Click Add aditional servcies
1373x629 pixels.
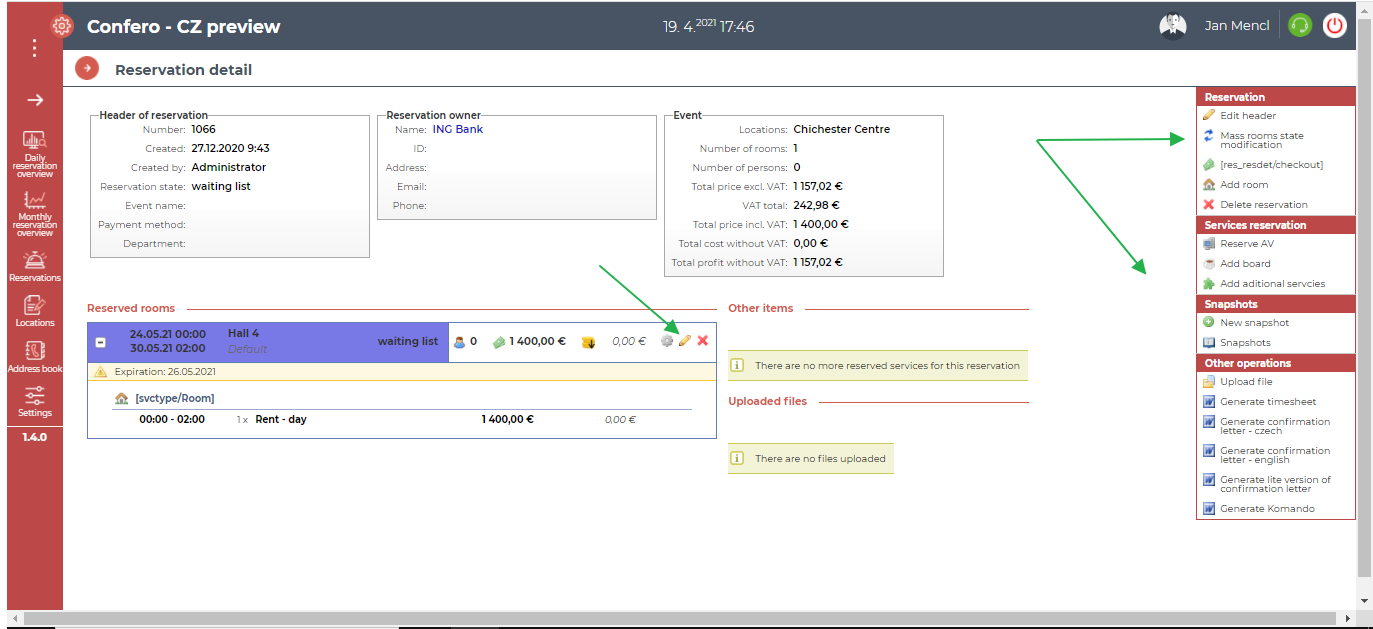point(1272,284)
